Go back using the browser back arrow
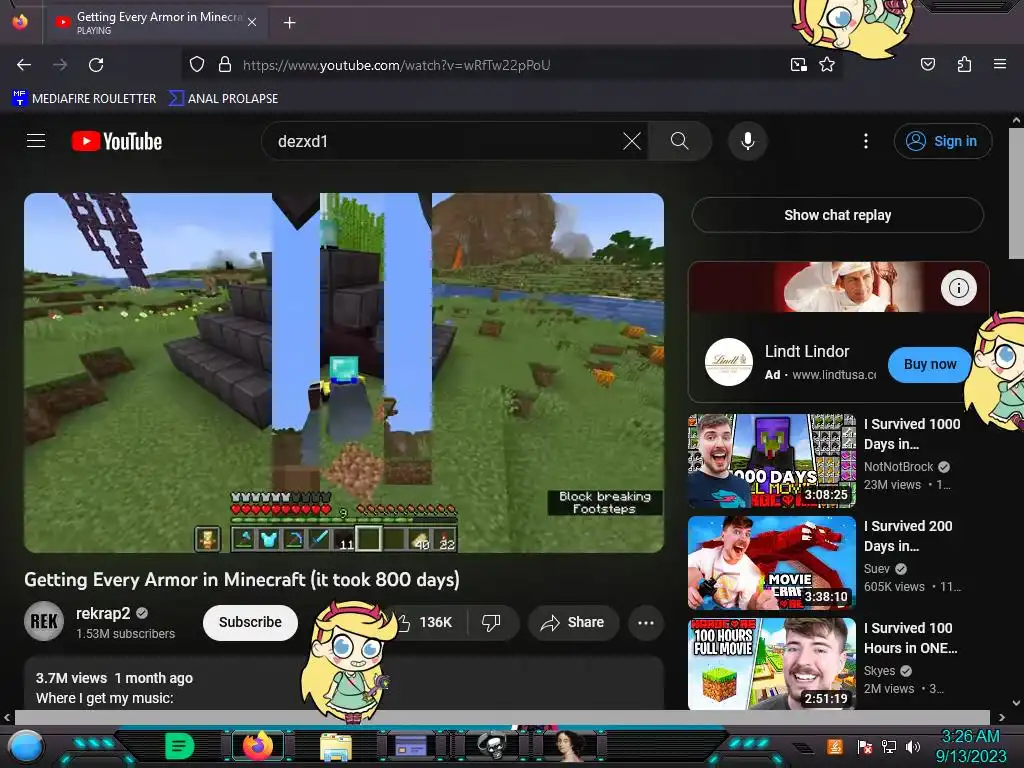1024x768 pixels. click(24, 65)
